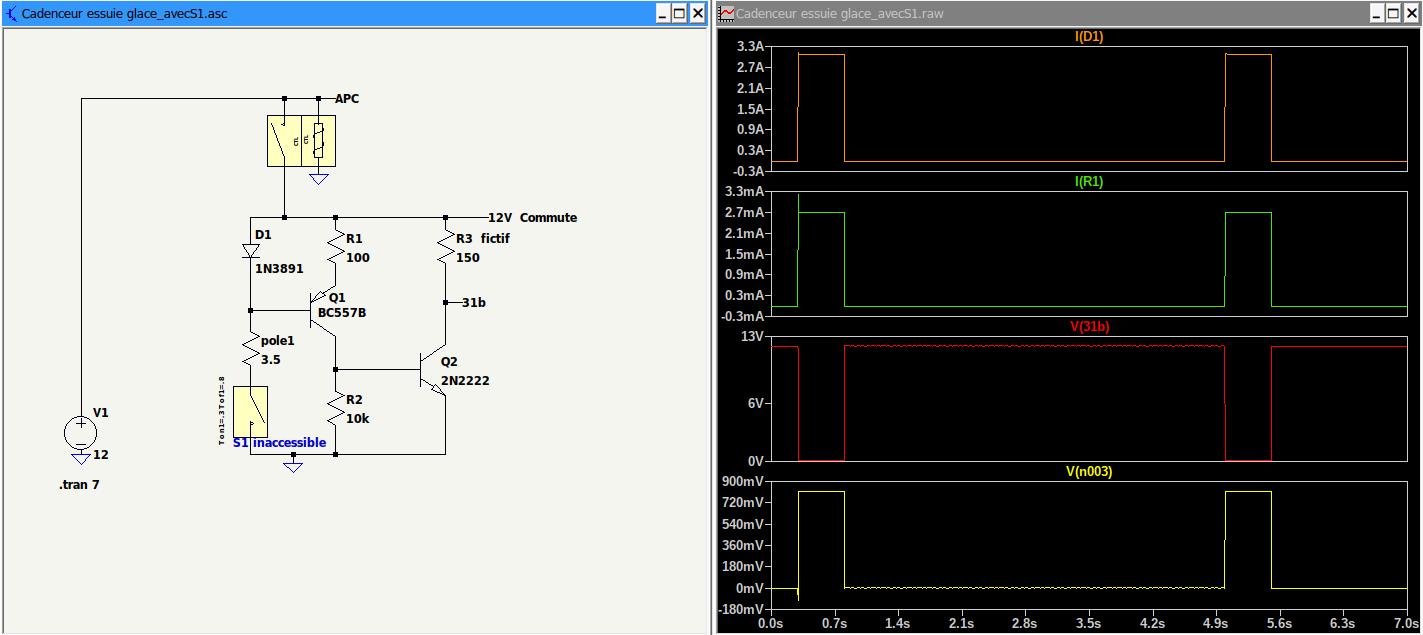Click resistor R2 symbol
This screenshot has width=1423, height=635.
coord(335,410)
